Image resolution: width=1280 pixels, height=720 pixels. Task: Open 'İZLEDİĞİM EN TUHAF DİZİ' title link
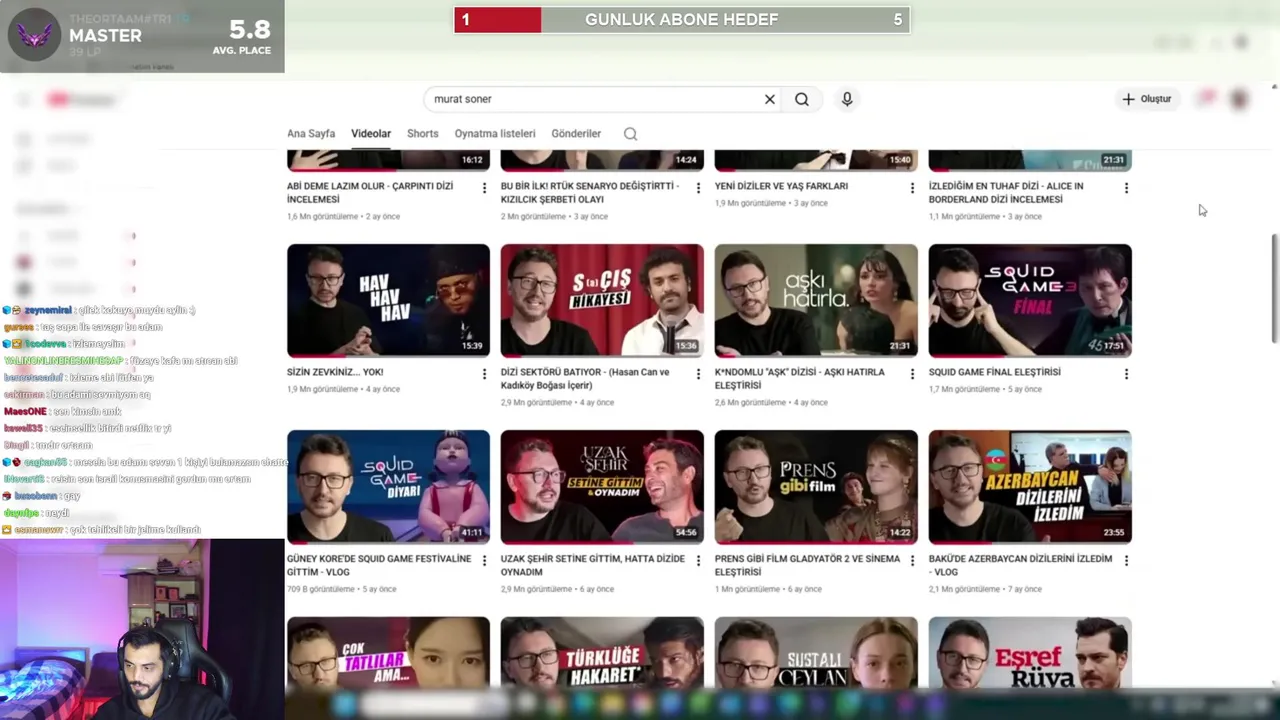click(x=1006, y=192)
